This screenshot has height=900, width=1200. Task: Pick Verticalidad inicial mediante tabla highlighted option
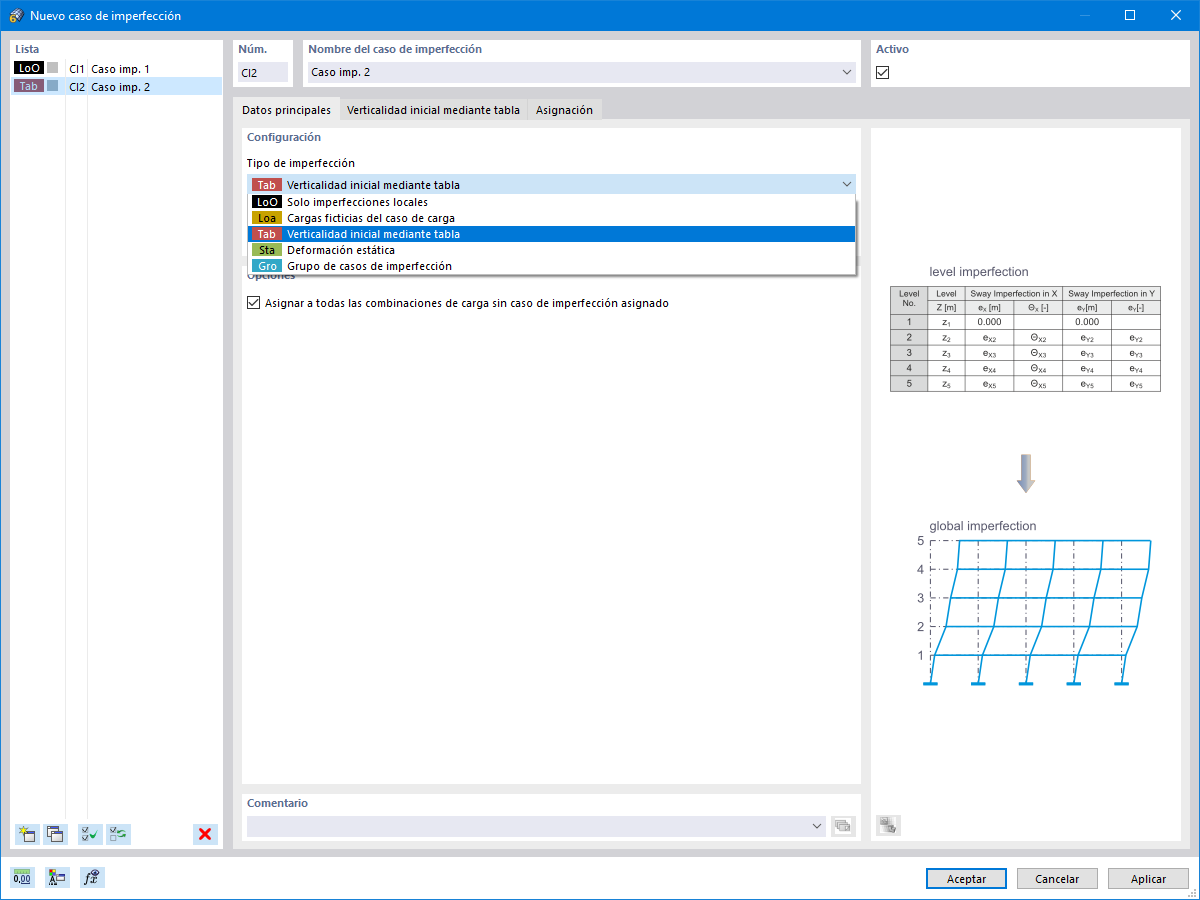click(x=552, y=234)
